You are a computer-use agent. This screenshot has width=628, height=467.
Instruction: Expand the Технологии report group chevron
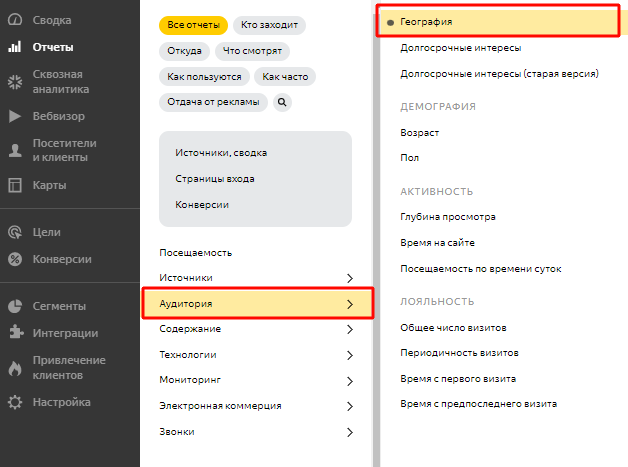(349, 355)
